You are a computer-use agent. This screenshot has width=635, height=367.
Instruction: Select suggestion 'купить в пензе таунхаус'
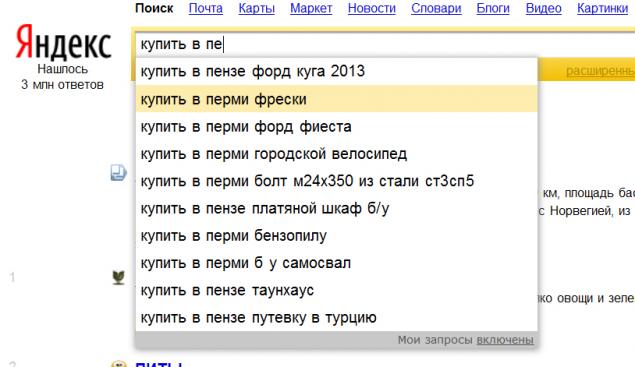(336, 290)
